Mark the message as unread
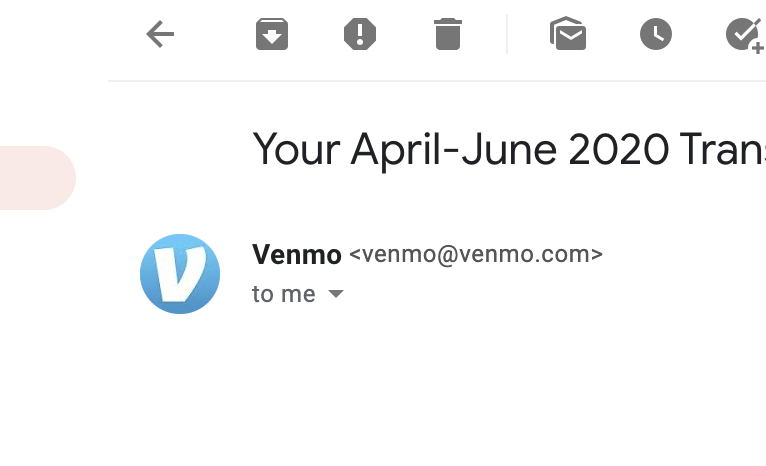 (x=568, y=34)
